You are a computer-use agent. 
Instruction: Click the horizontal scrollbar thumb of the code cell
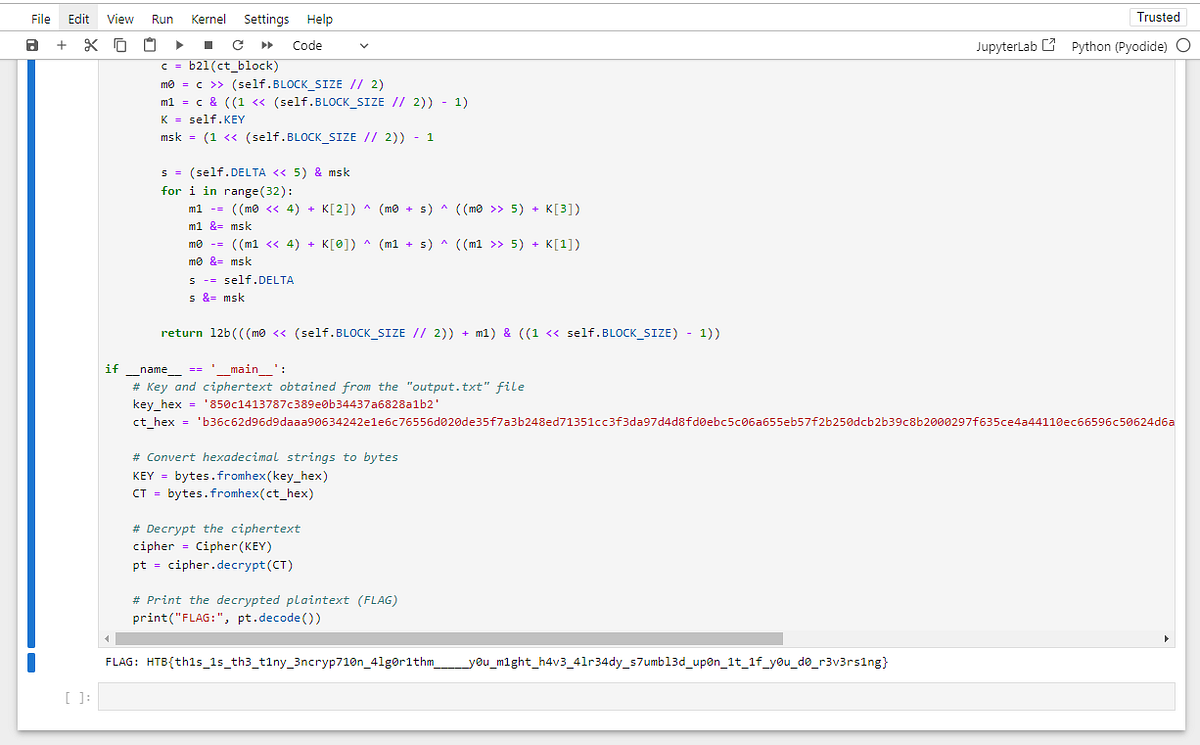point(450,638)
